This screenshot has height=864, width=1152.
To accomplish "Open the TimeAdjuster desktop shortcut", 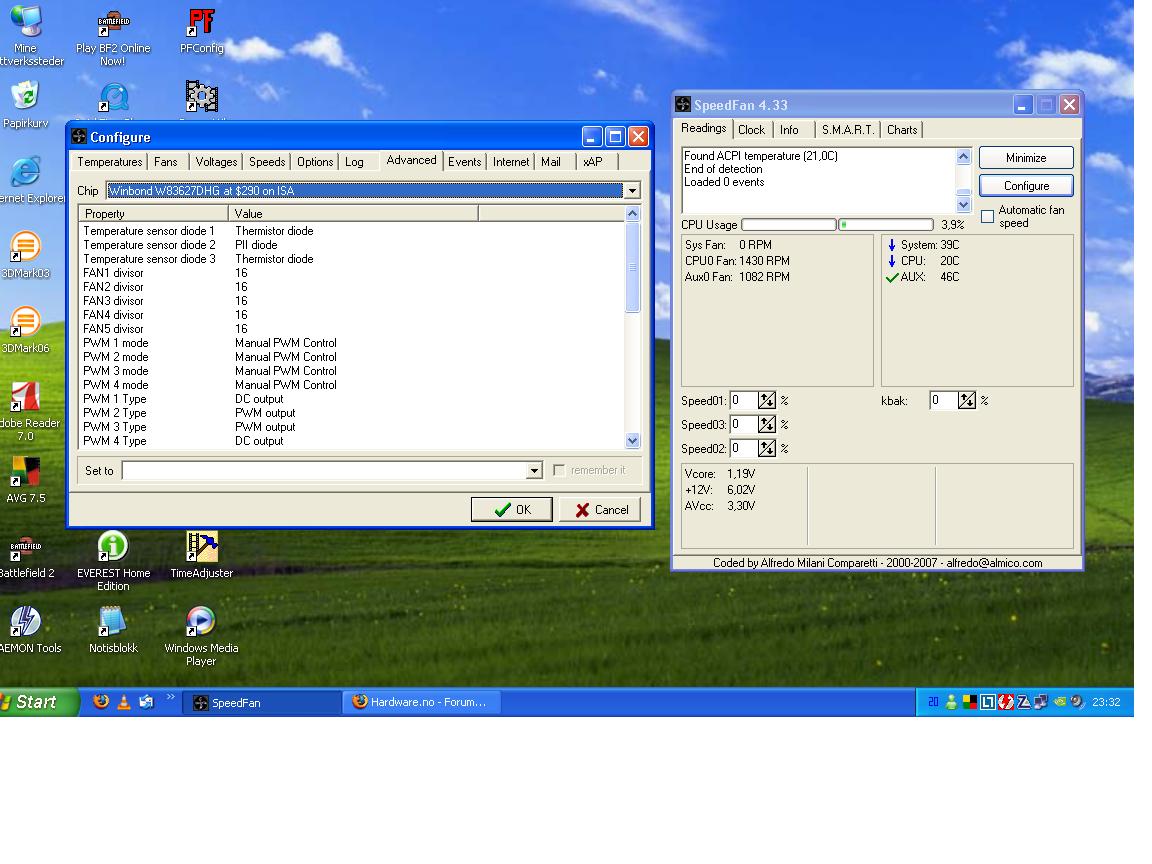I will coord(201,555).
